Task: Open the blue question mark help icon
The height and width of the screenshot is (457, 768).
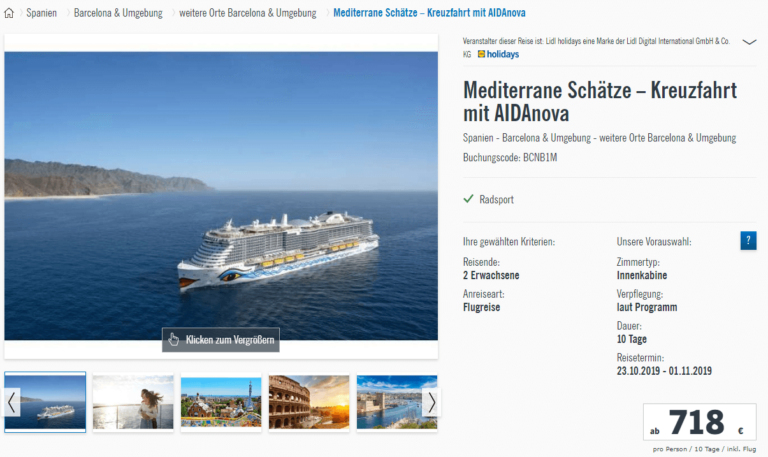Action: click(748, 241)
